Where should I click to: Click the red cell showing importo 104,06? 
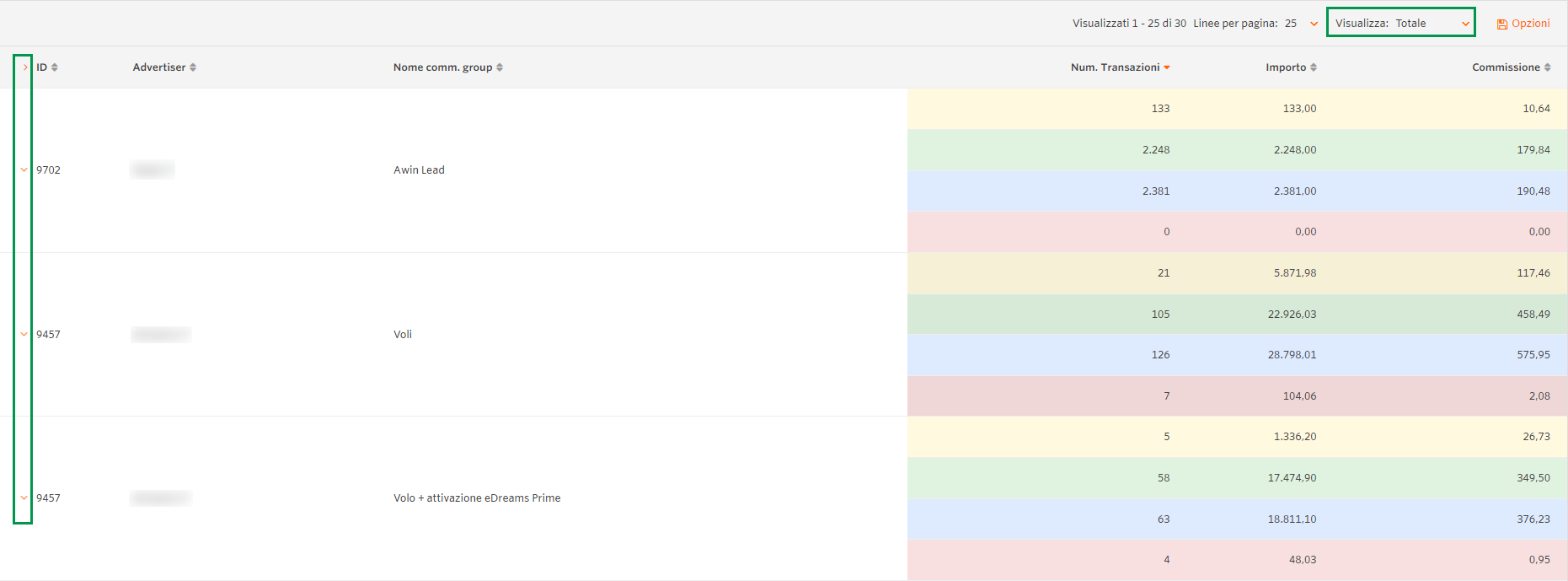click(x=1299, y=396)
